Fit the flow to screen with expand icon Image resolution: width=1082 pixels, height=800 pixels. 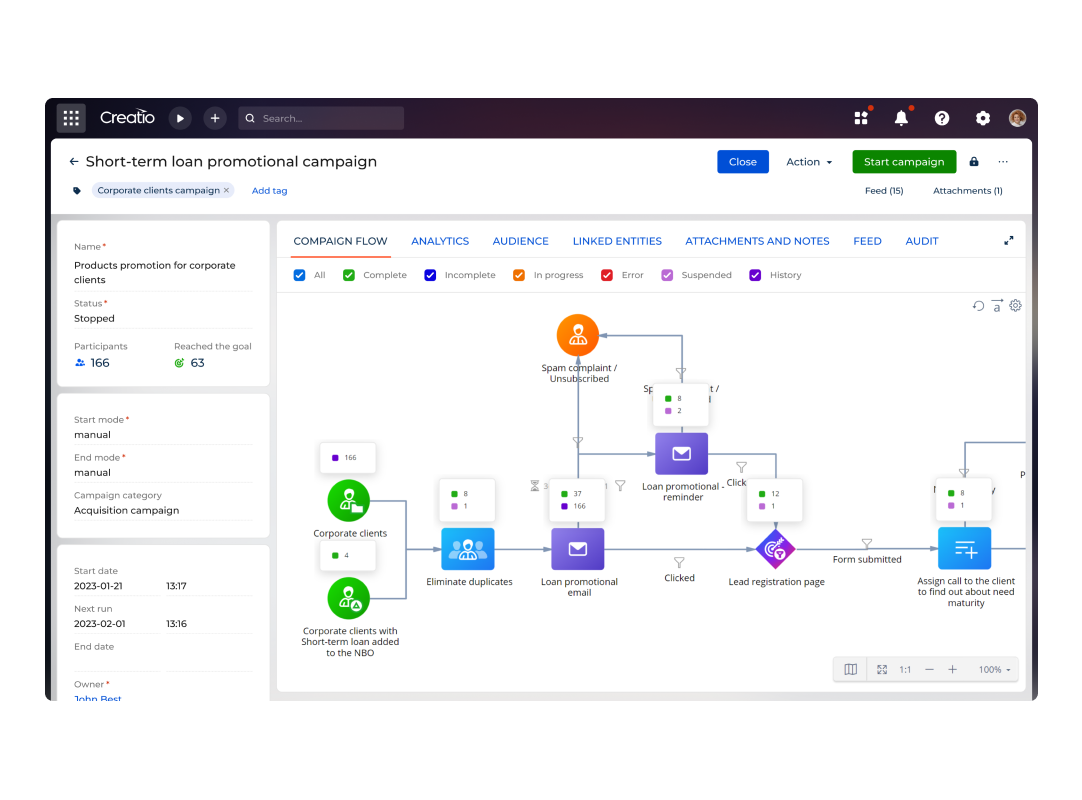(x=881, y=669)
